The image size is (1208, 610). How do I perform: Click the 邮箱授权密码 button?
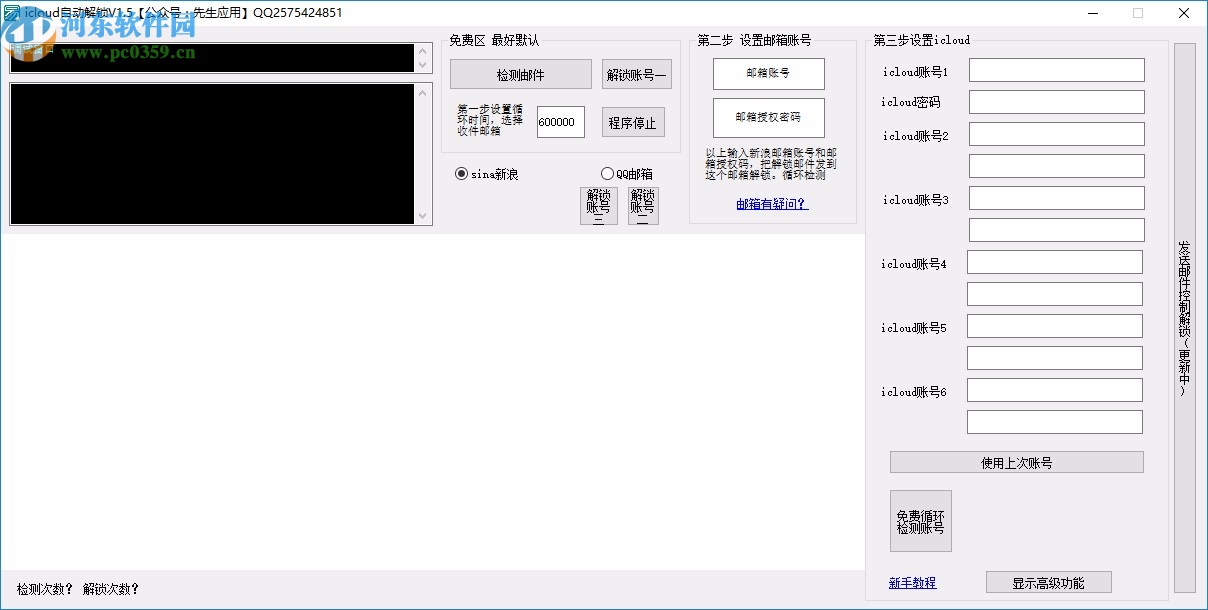pyautogui.click(x=768, y=117)
